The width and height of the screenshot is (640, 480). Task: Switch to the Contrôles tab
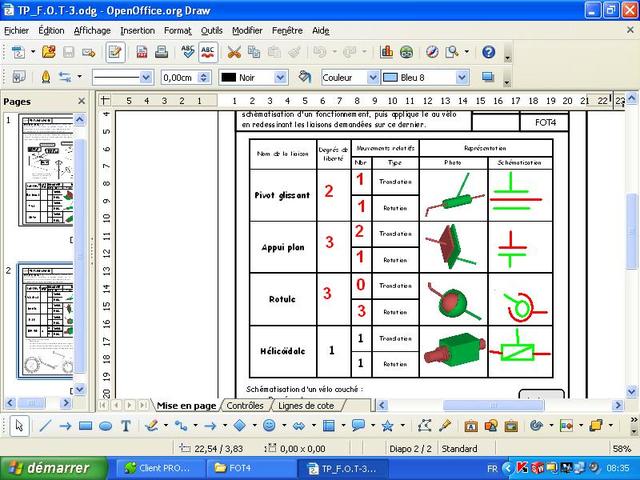pos(245,405)
